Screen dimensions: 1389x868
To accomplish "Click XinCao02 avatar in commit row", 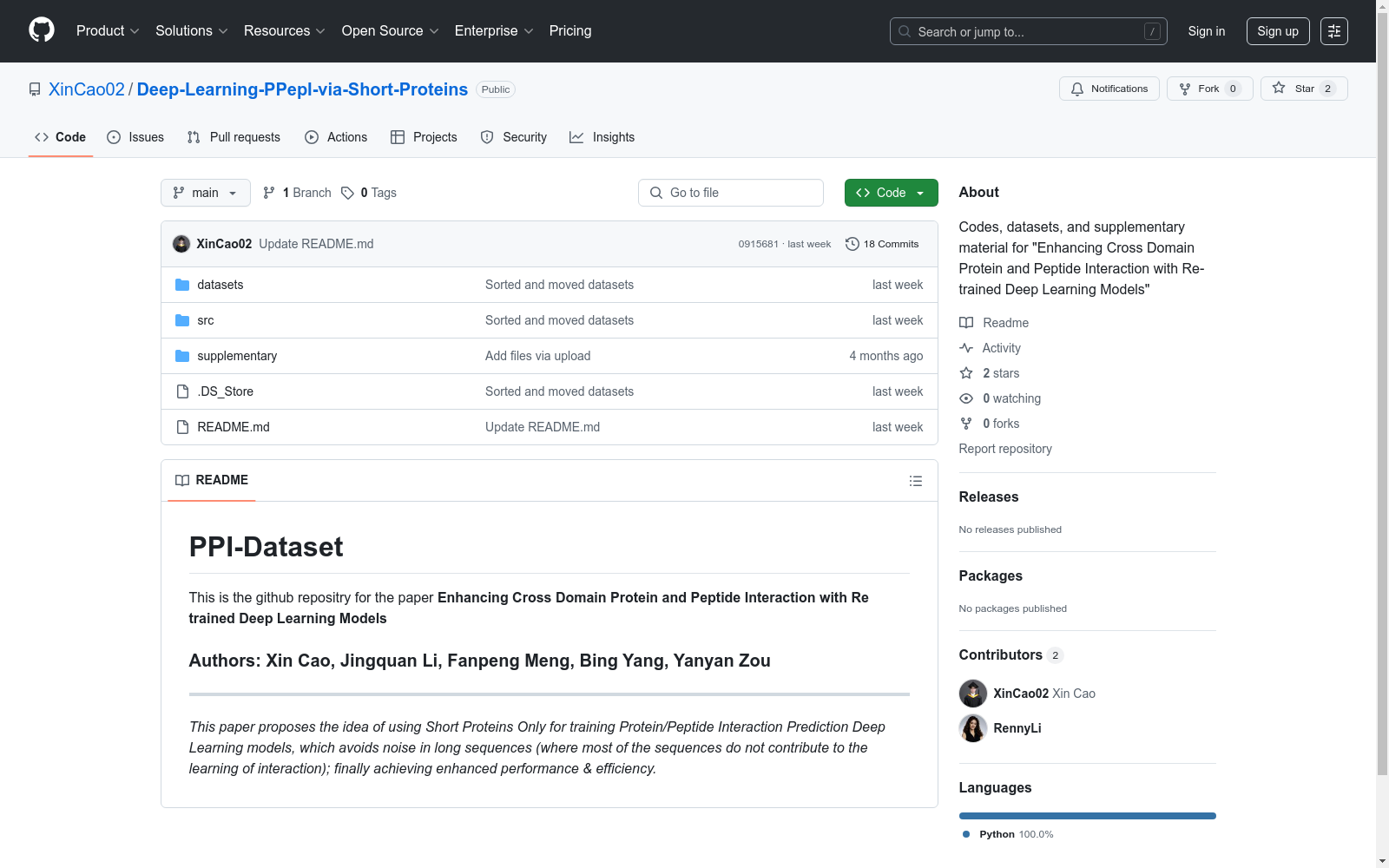I will click(x=181, y=244).
